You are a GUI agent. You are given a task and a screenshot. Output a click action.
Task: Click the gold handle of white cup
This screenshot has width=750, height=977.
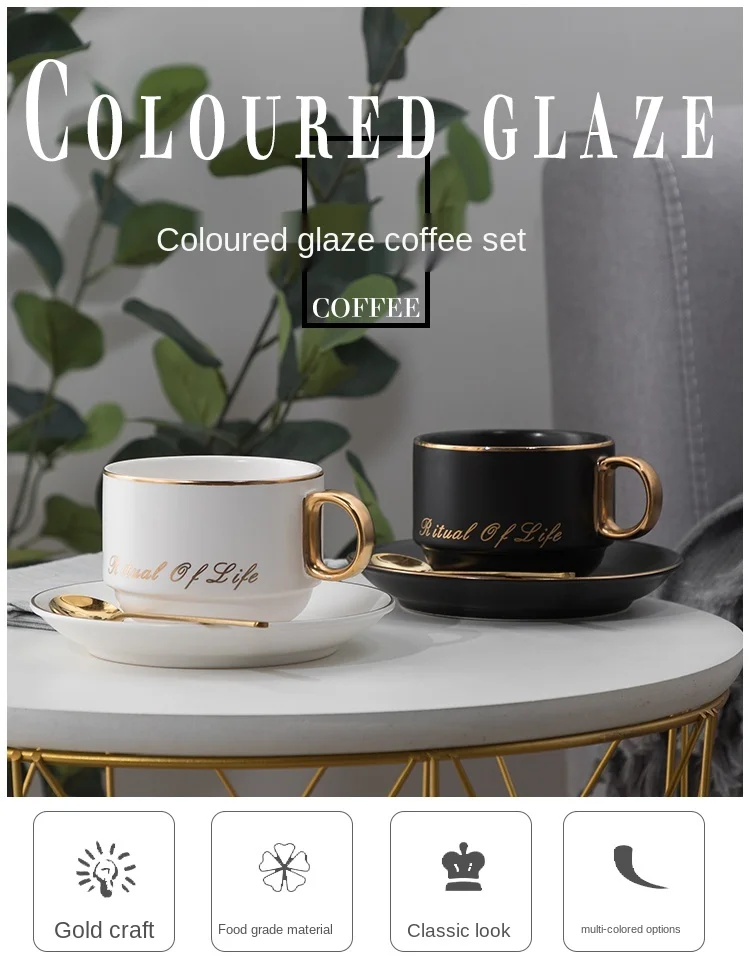[x=339, y=536]
